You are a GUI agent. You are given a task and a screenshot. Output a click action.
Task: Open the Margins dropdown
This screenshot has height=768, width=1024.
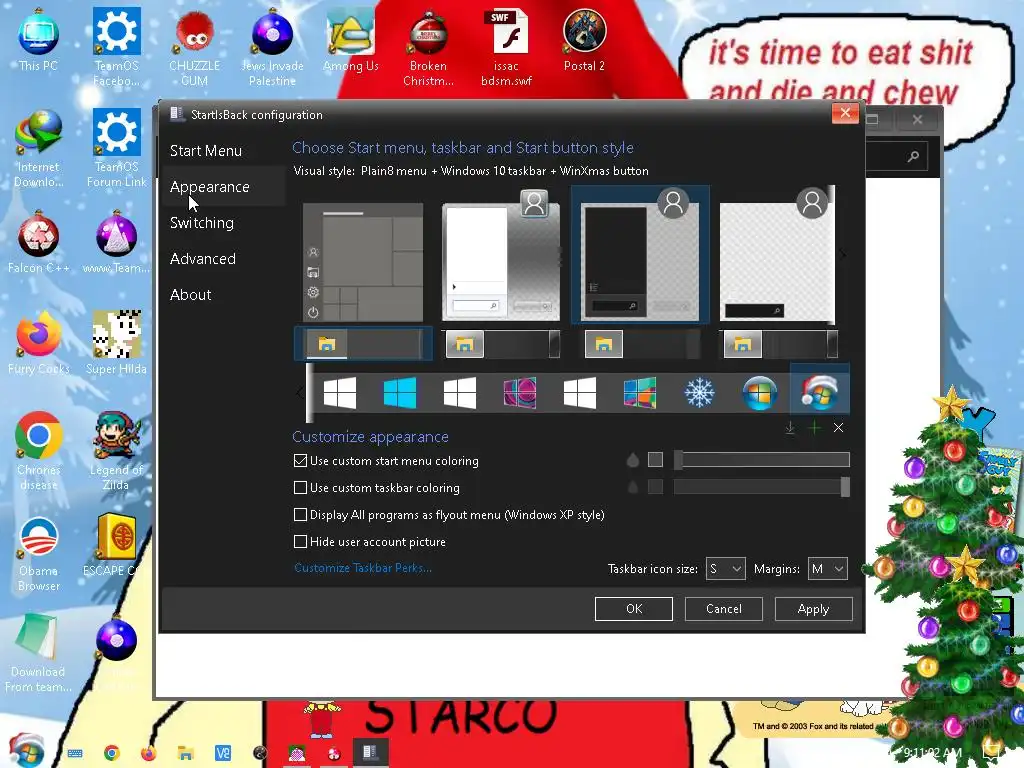pos(827,569)
